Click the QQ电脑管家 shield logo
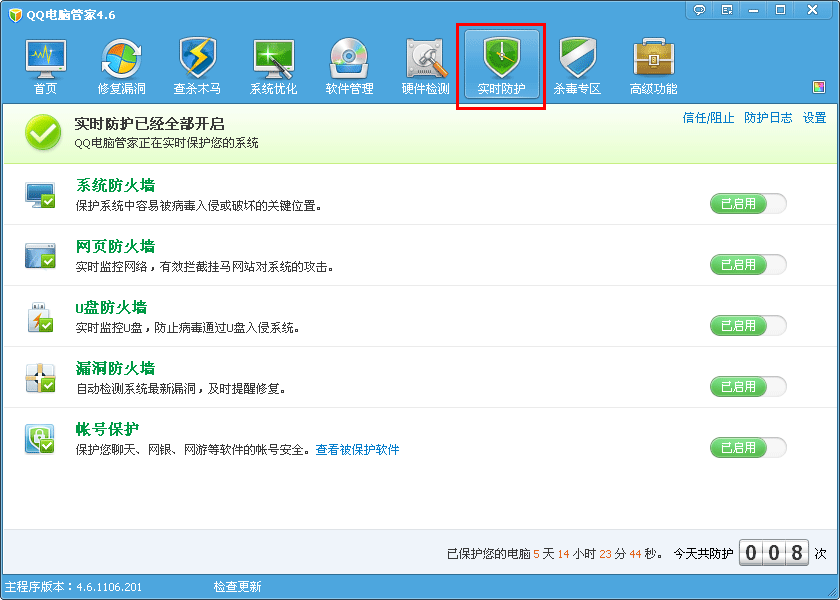Screen dimensions: 840x600 pyautogui.click(x=16, y=14)
